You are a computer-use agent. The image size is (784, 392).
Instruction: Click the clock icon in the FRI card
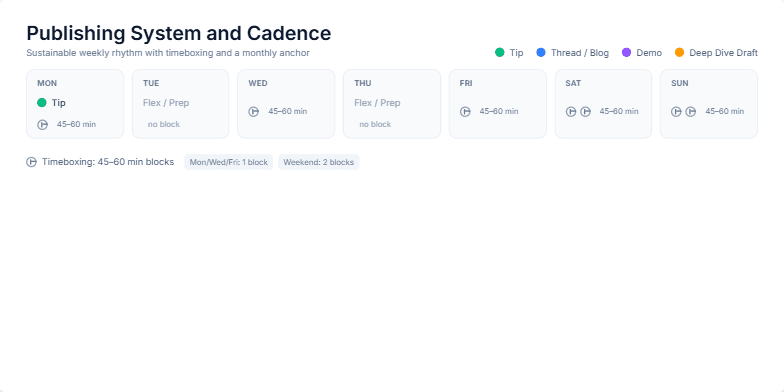[x=465, y=112]
